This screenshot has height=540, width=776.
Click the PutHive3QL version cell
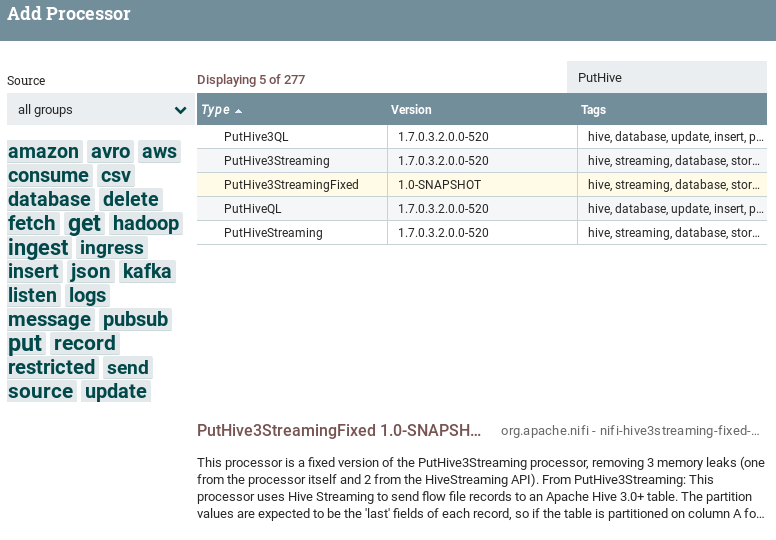point(482,137)
